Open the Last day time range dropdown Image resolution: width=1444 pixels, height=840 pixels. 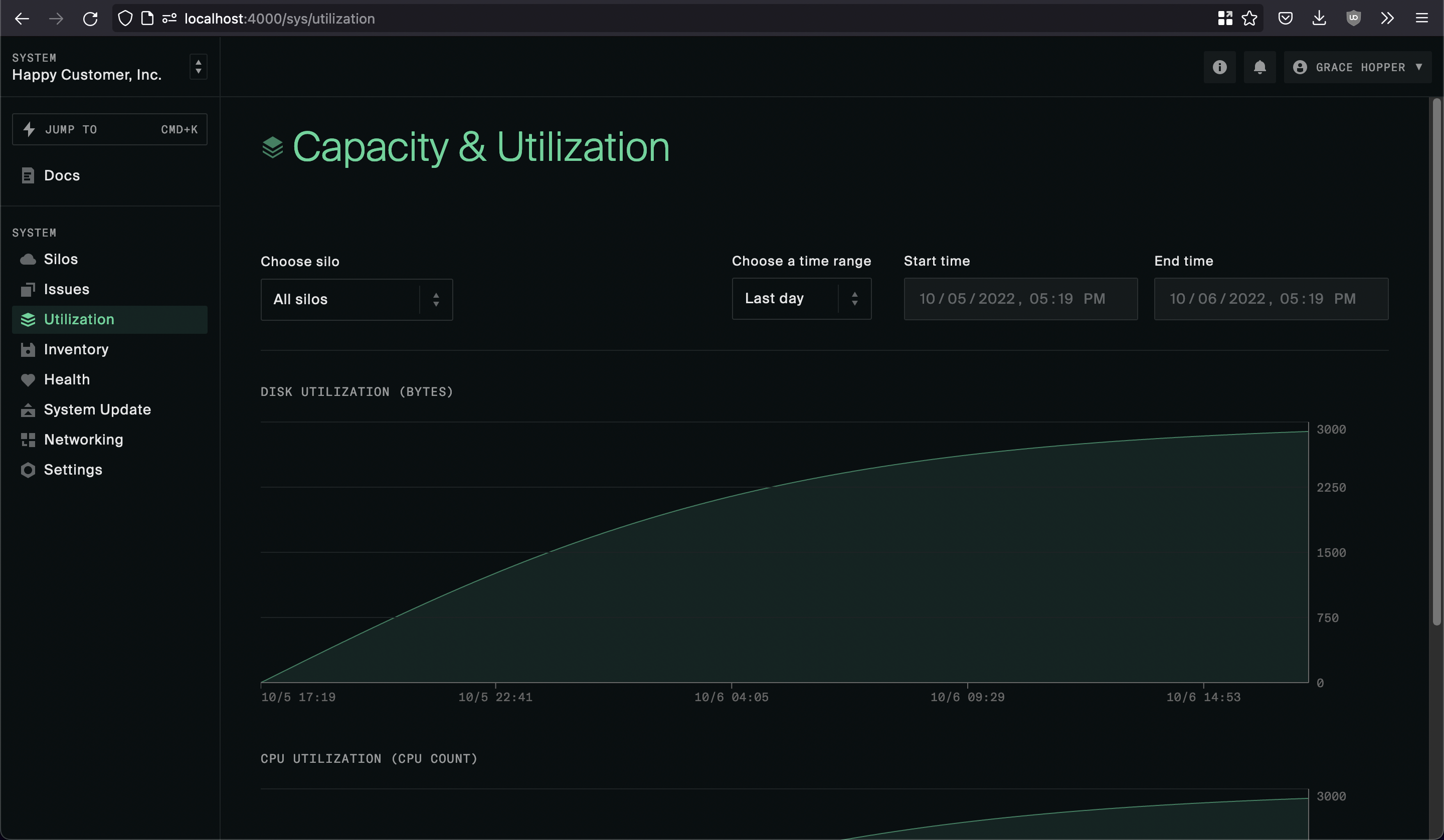pos(801,299)
